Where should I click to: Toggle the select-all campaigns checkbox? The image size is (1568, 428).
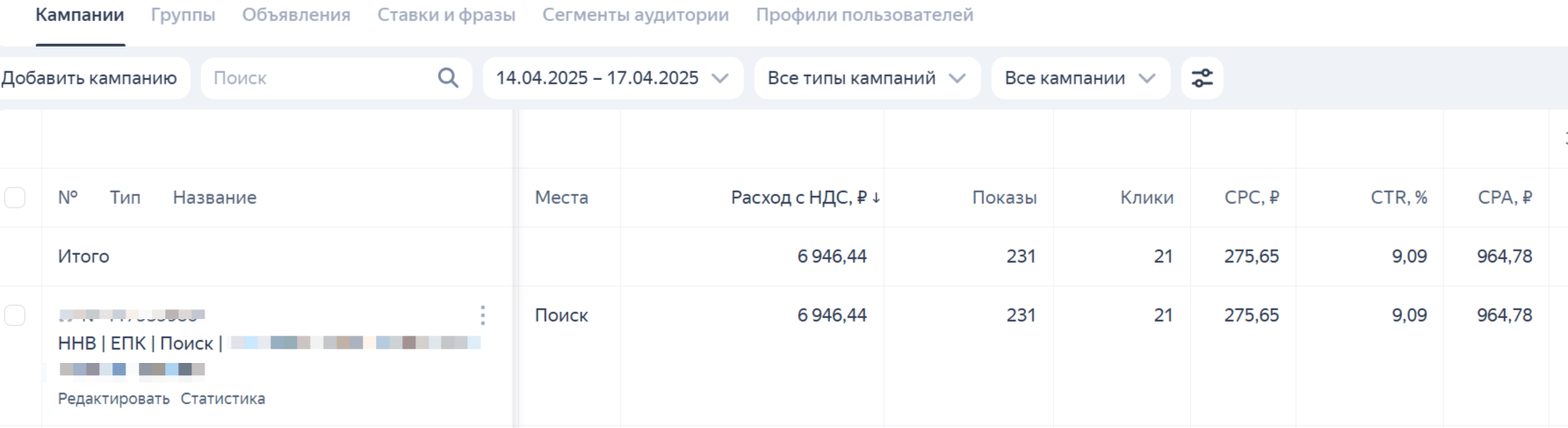[15, 198]
